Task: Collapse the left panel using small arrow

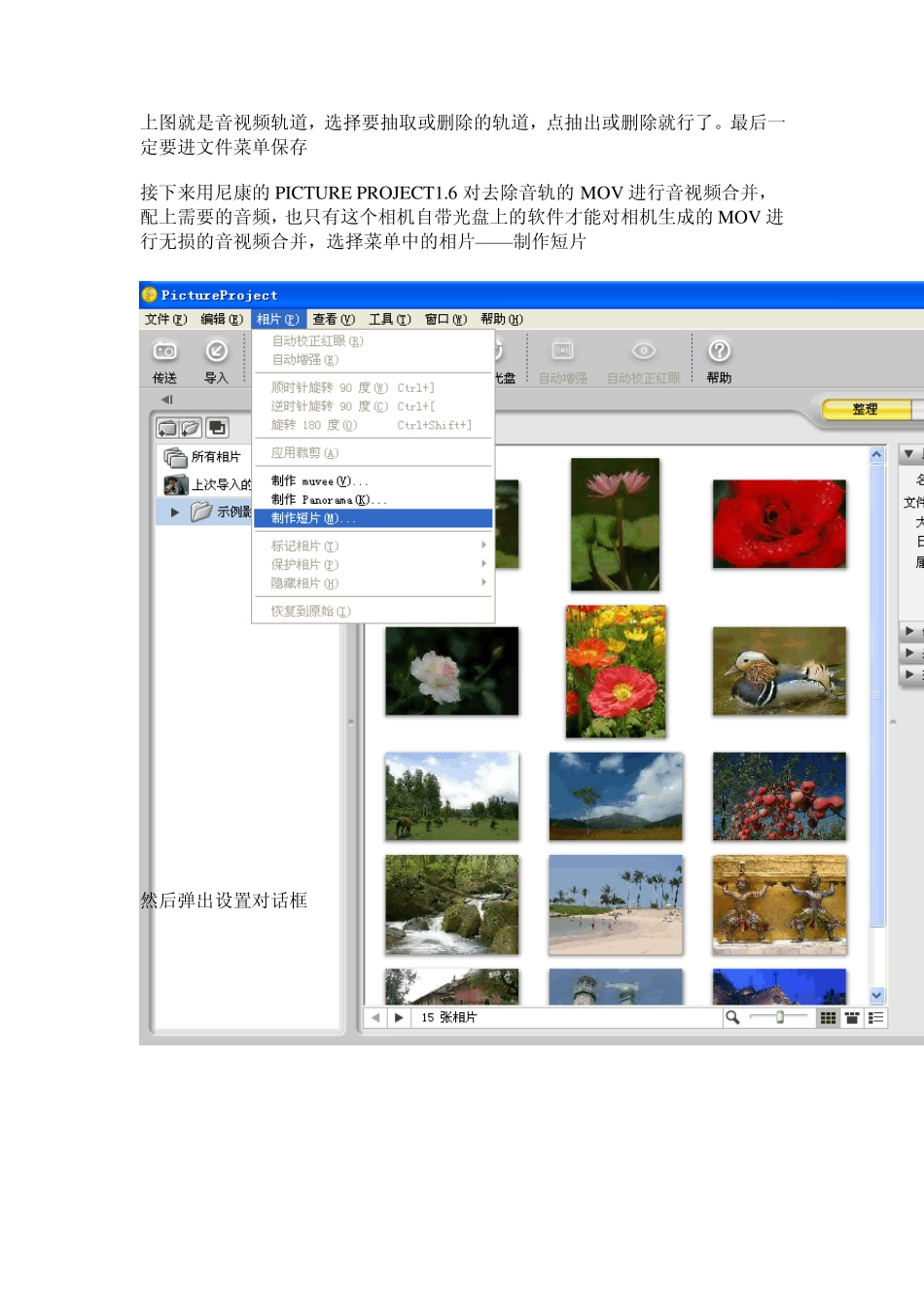Action: click(x=166, y=400)
